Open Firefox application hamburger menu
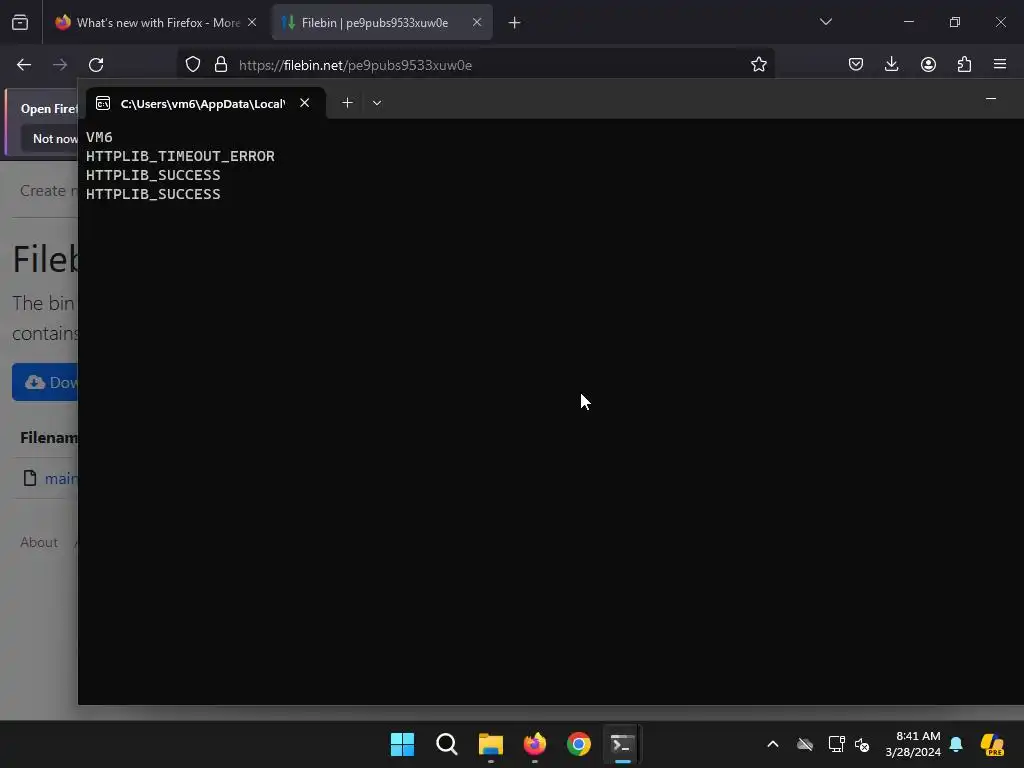 click(1000, 64)
